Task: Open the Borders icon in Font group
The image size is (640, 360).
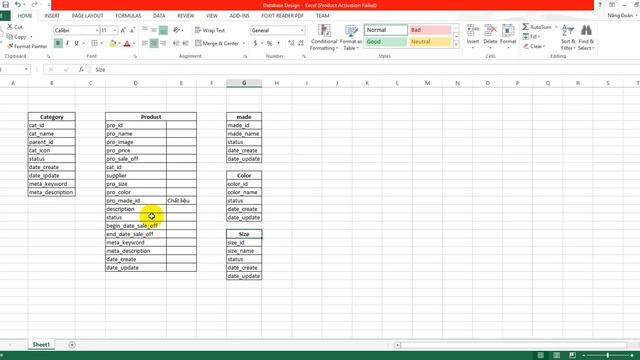Action: [x=94, y=43]
